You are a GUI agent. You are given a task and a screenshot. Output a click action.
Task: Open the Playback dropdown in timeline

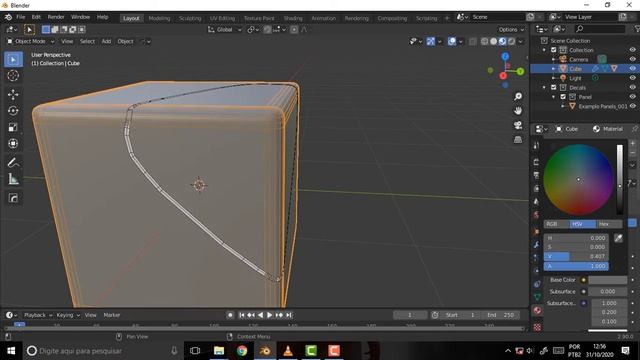click(x=38, y=315)
